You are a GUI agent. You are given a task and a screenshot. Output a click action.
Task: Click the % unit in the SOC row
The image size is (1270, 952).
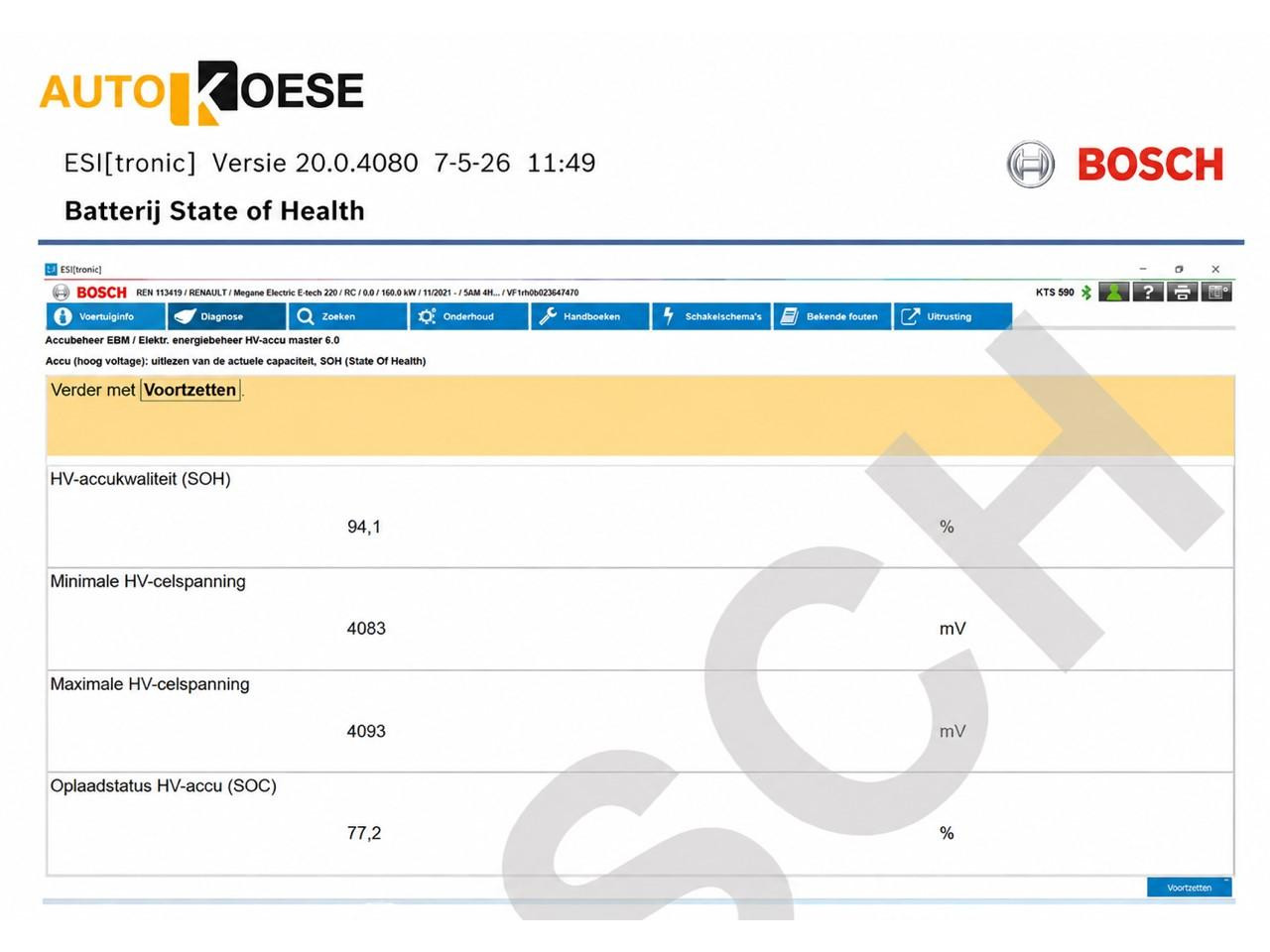point(947,833)
